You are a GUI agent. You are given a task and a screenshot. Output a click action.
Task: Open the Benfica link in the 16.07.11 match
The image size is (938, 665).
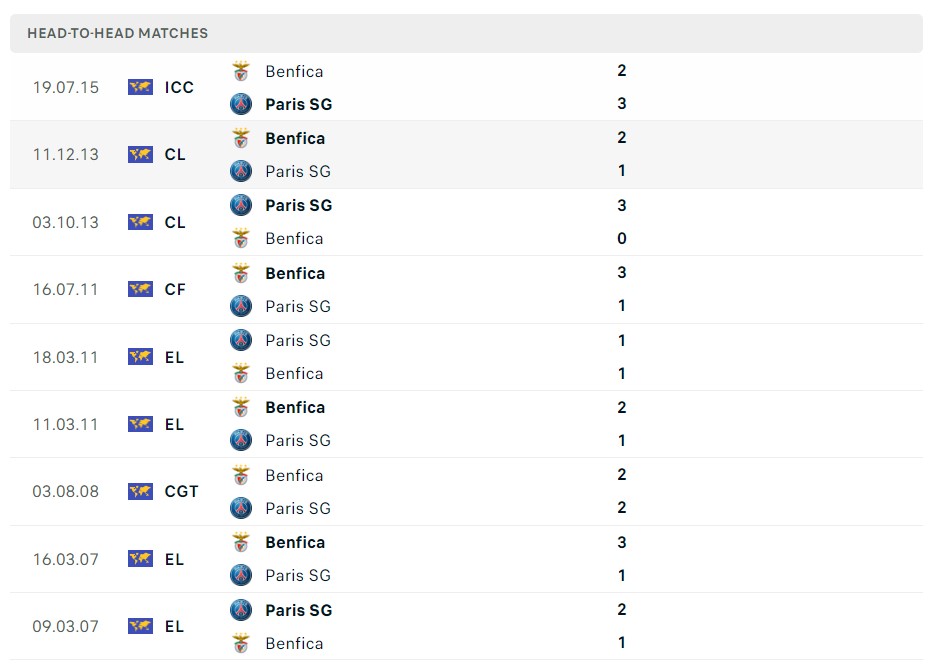click(x=294, y=272)
